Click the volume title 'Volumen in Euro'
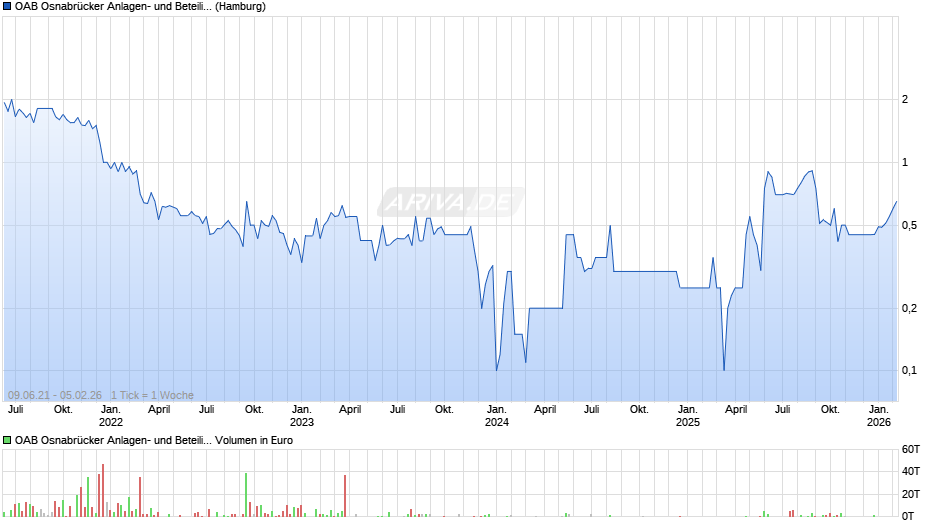 tap(254, 440)
